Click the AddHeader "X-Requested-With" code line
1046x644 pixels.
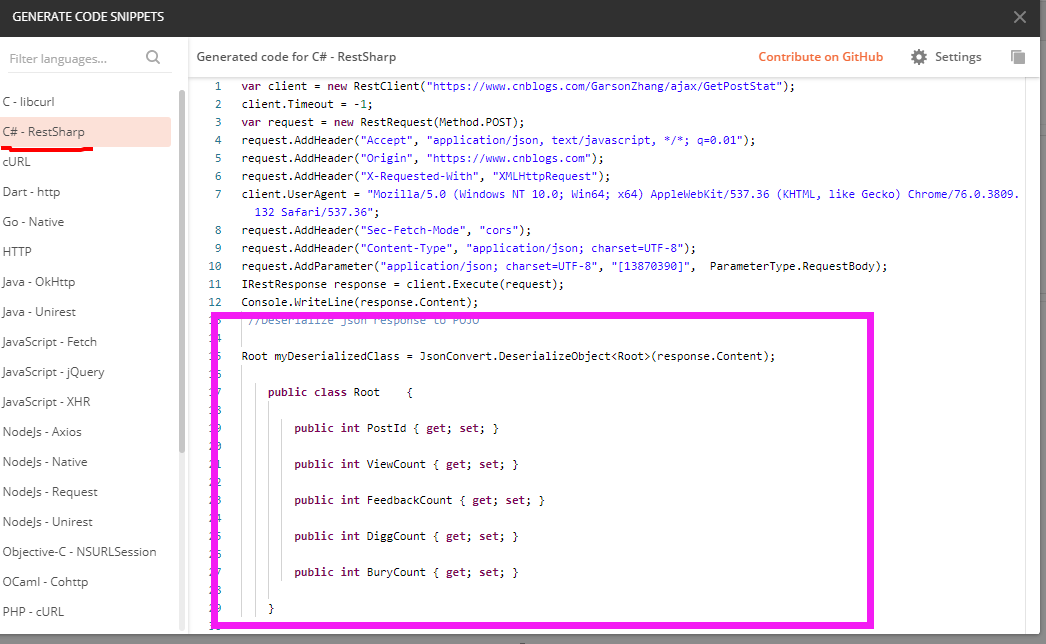426,176
